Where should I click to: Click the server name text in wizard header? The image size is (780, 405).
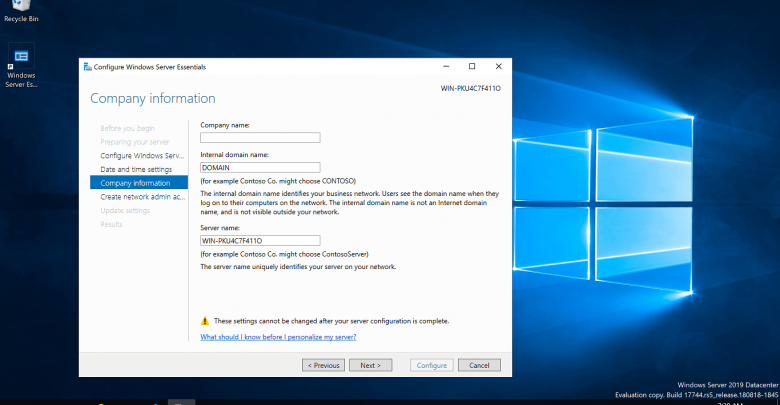tap(471, 89)
